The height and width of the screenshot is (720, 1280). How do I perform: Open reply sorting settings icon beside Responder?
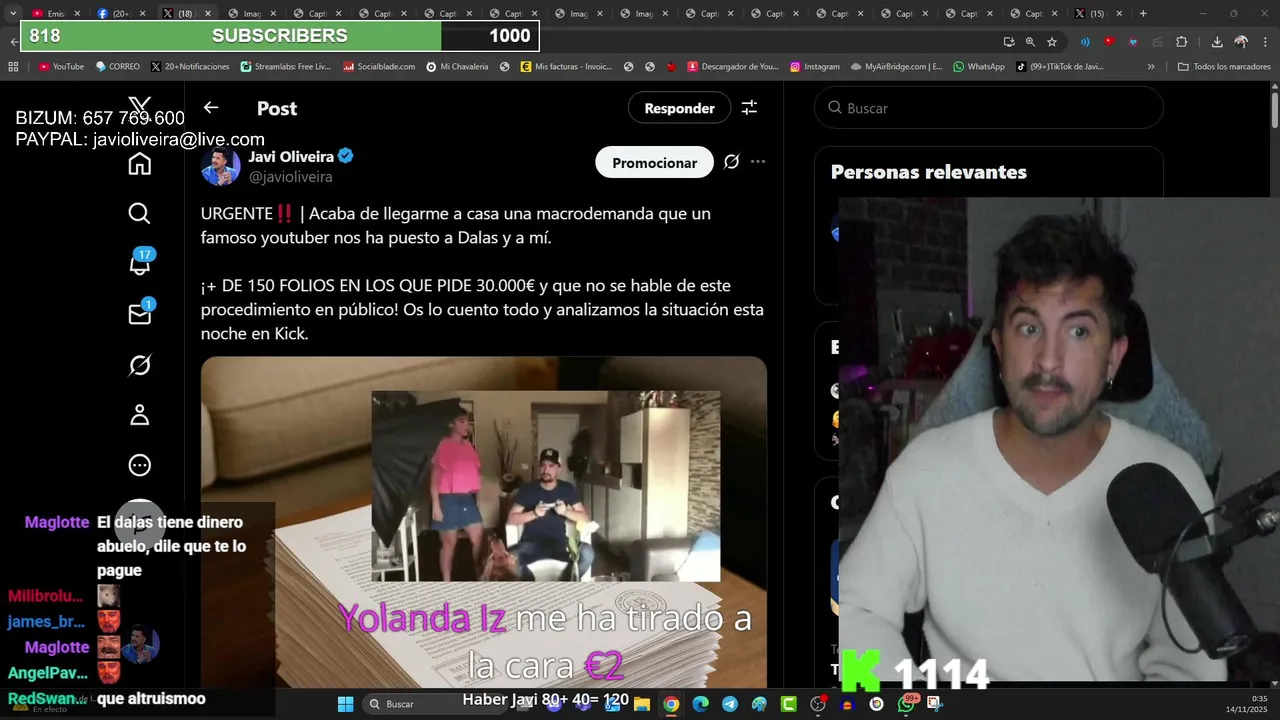[x=749, y=108]
